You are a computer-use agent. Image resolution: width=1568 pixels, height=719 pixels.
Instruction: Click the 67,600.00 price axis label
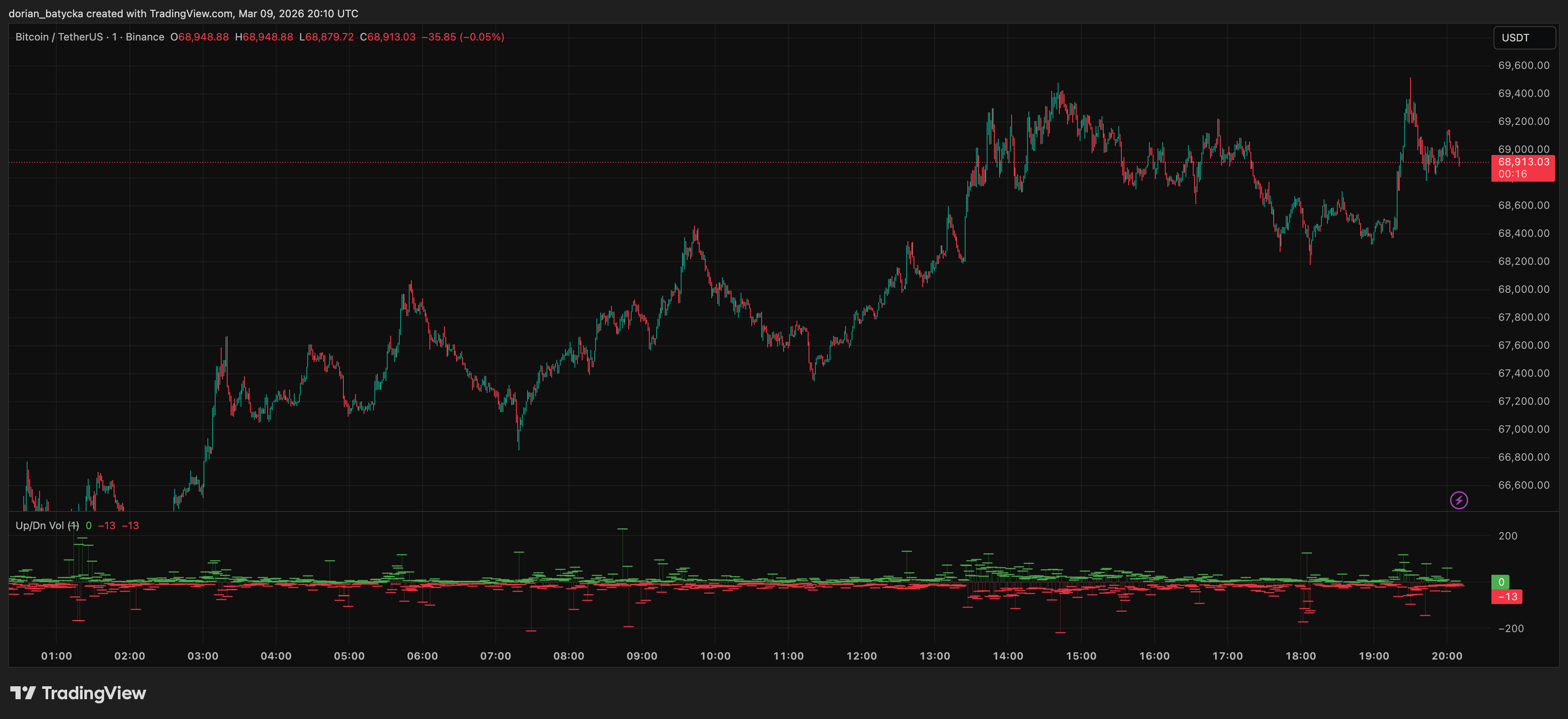point(1524,346)
